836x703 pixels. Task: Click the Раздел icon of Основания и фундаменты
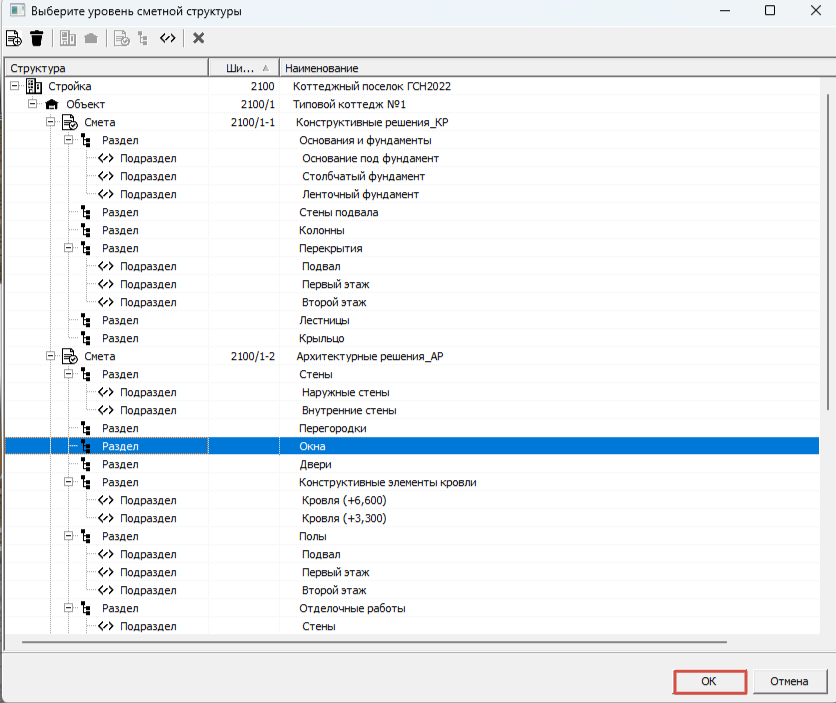pos(86,140)
